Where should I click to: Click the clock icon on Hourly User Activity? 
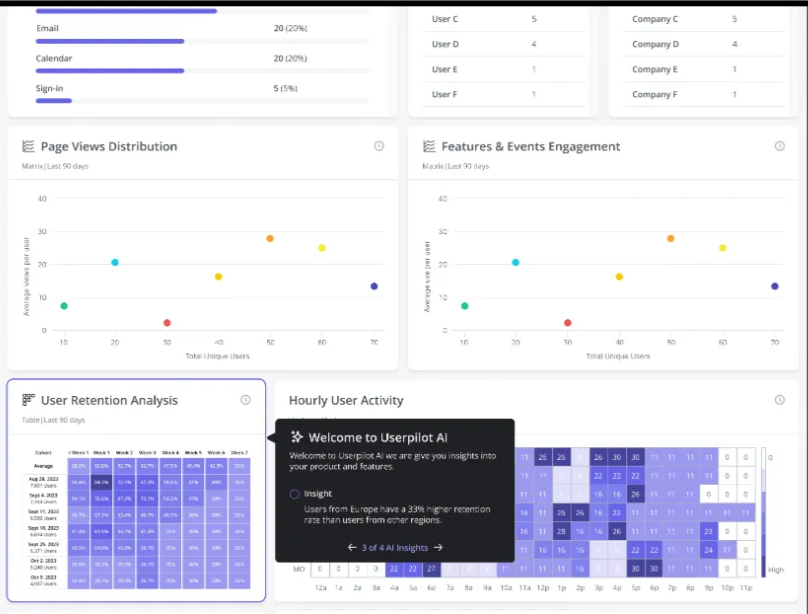click(x=780, y=400)
